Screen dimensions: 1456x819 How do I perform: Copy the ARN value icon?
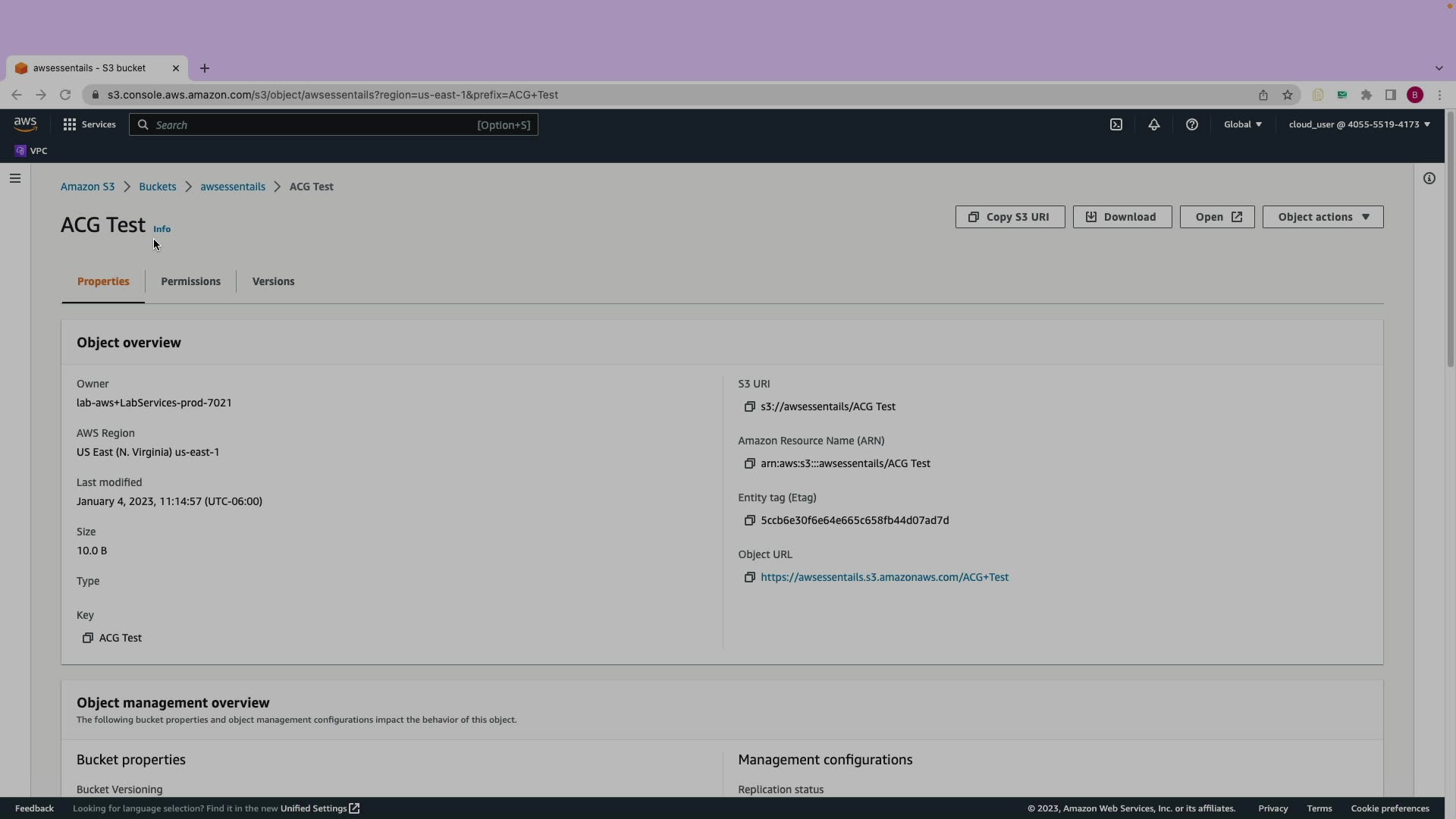[x=749, y=463]
